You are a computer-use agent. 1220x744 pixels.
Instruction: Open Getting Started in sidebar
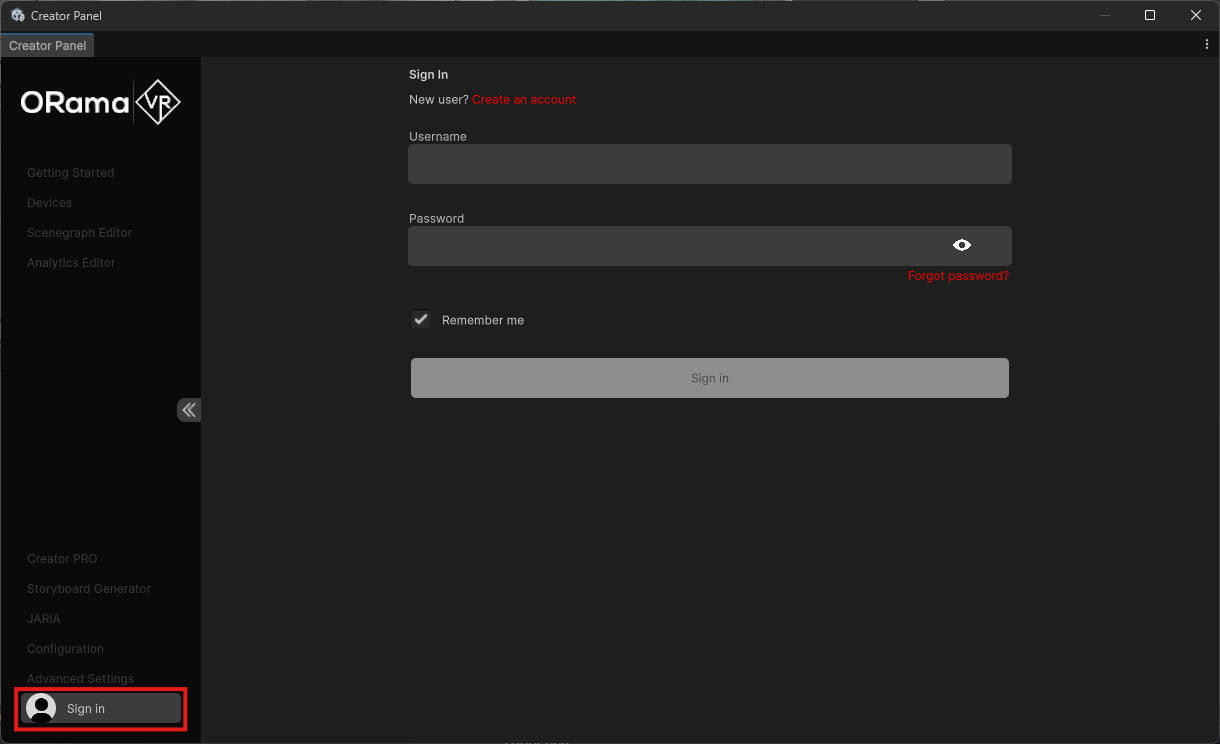71,173
